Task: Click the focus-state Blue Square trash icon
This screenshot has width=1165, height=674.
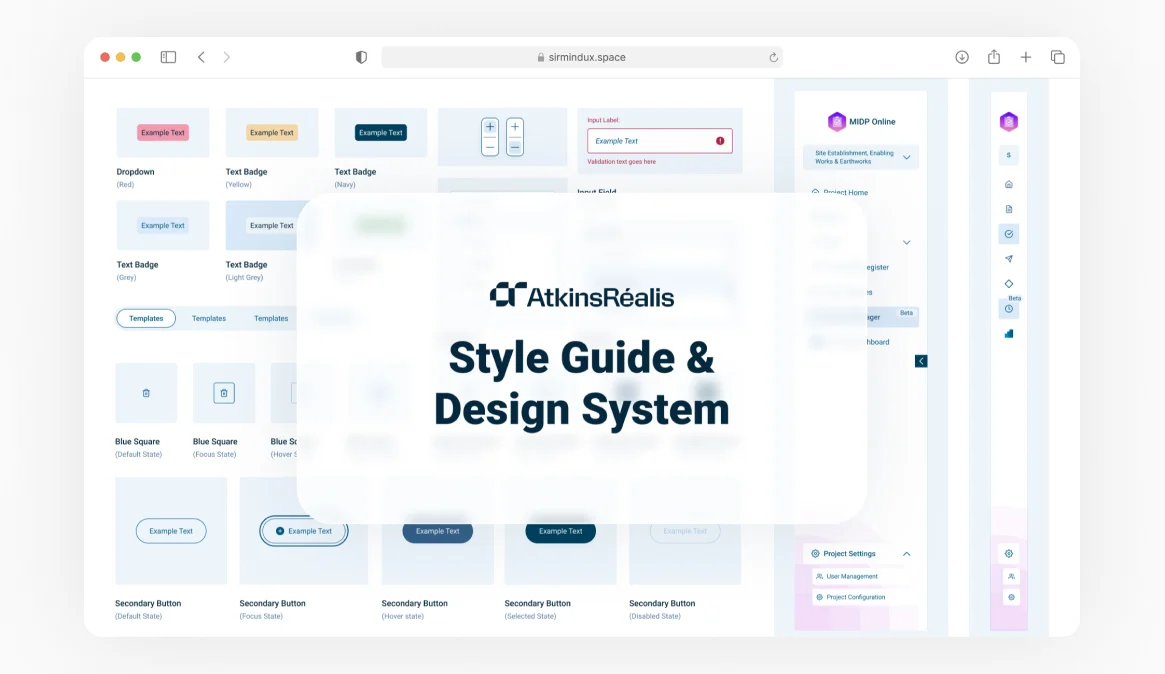Action: [x=224, y=393]
